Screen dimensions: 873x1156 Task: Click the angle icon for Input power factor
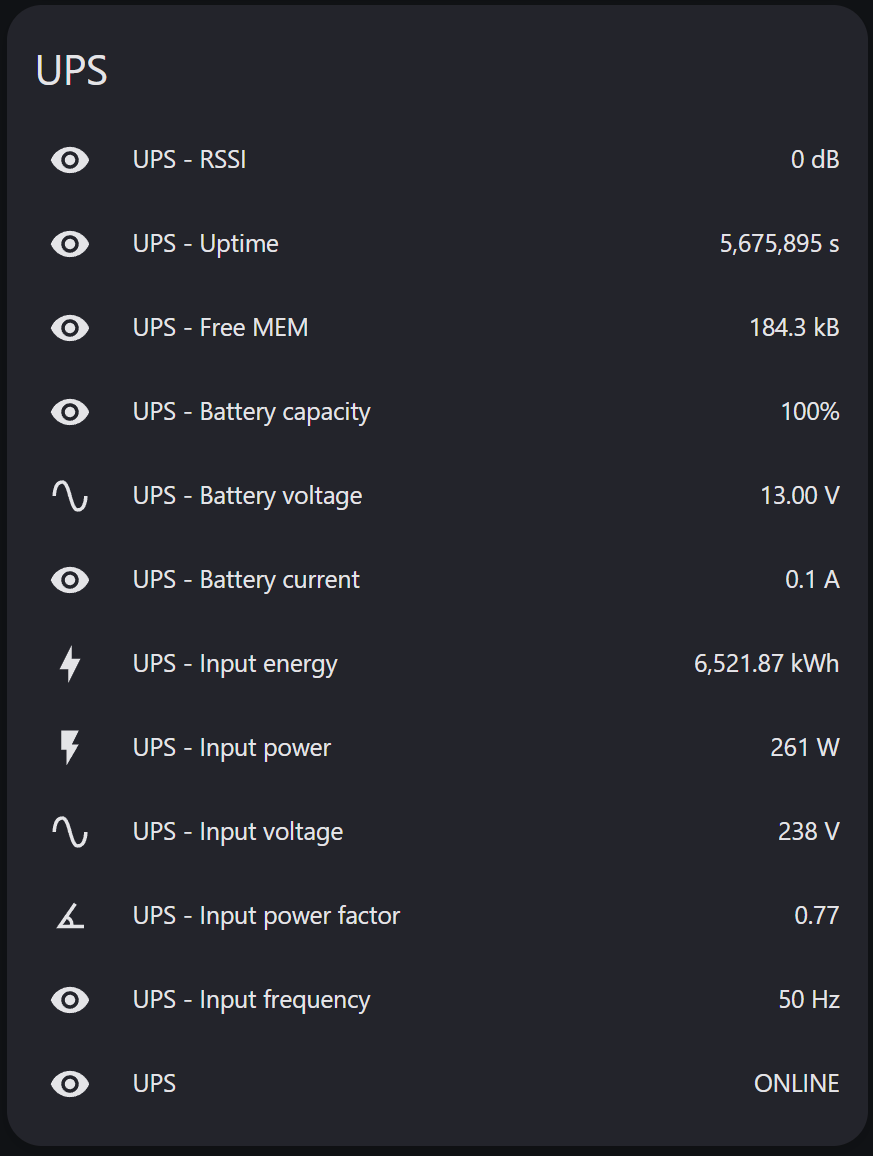(x=70, y=916)
